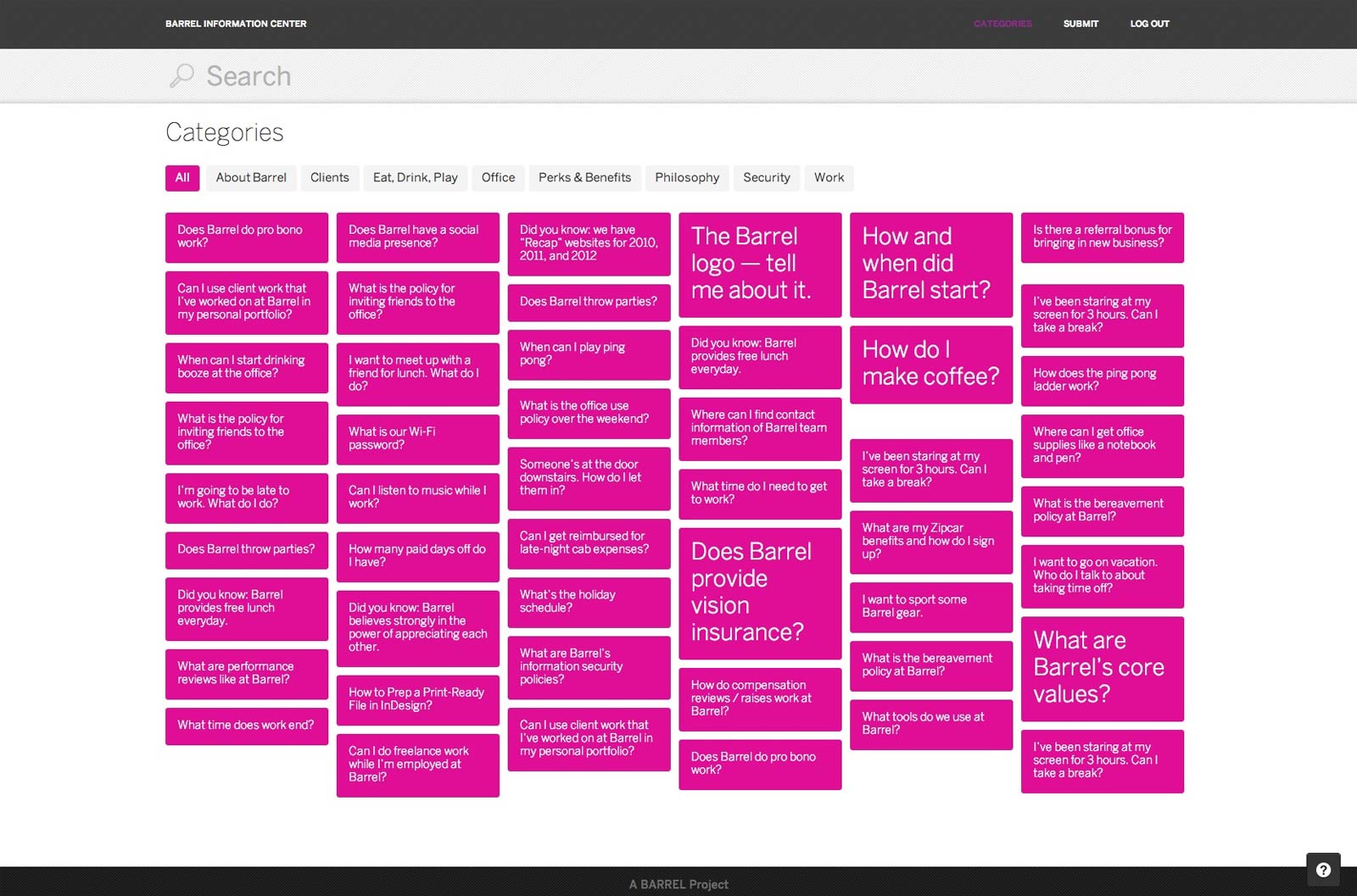Open 'I want to meet up with a friend' card

point(418,374)
